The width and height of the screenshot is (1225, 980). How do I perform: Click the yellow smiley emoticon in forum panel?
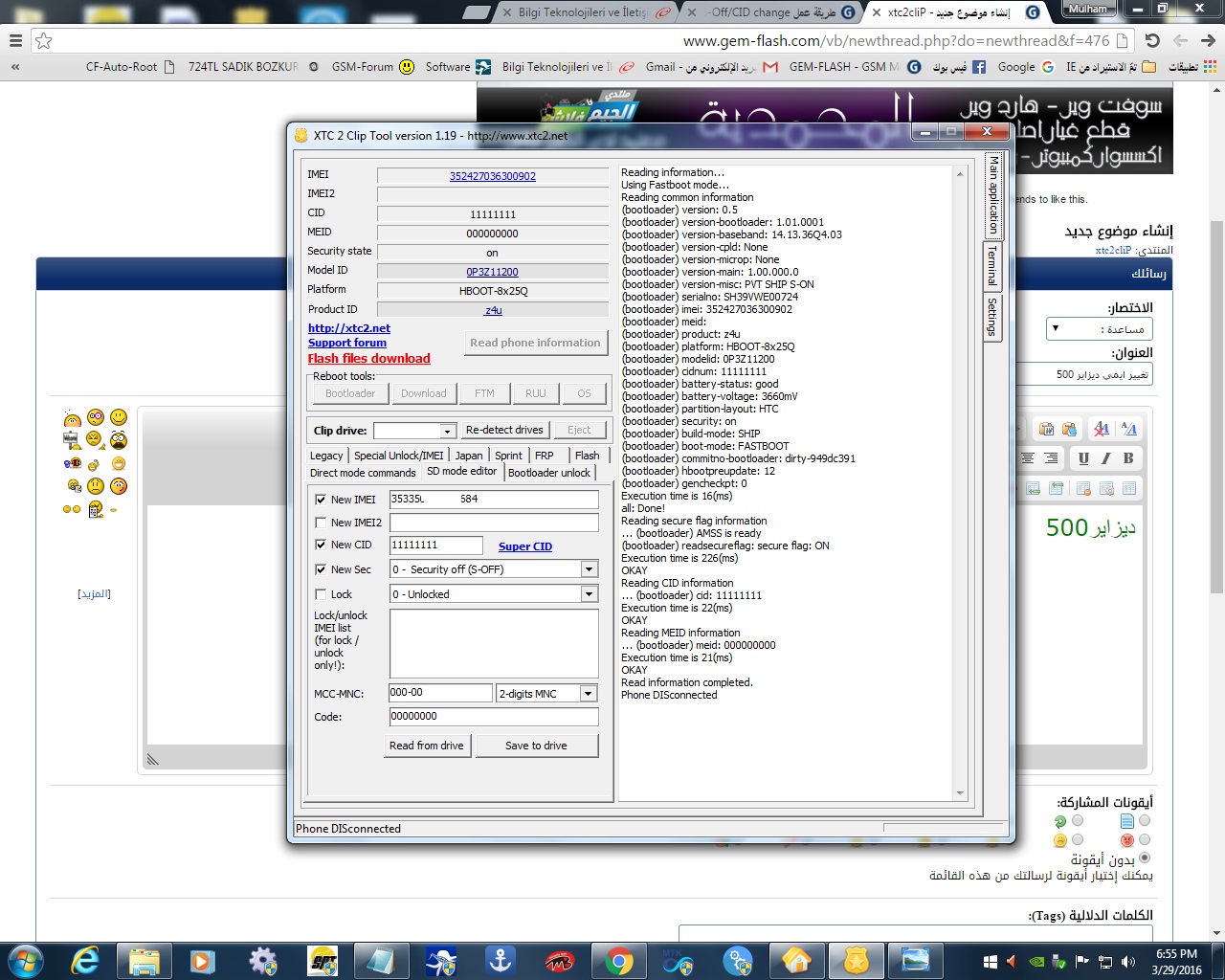pos(119,417)
